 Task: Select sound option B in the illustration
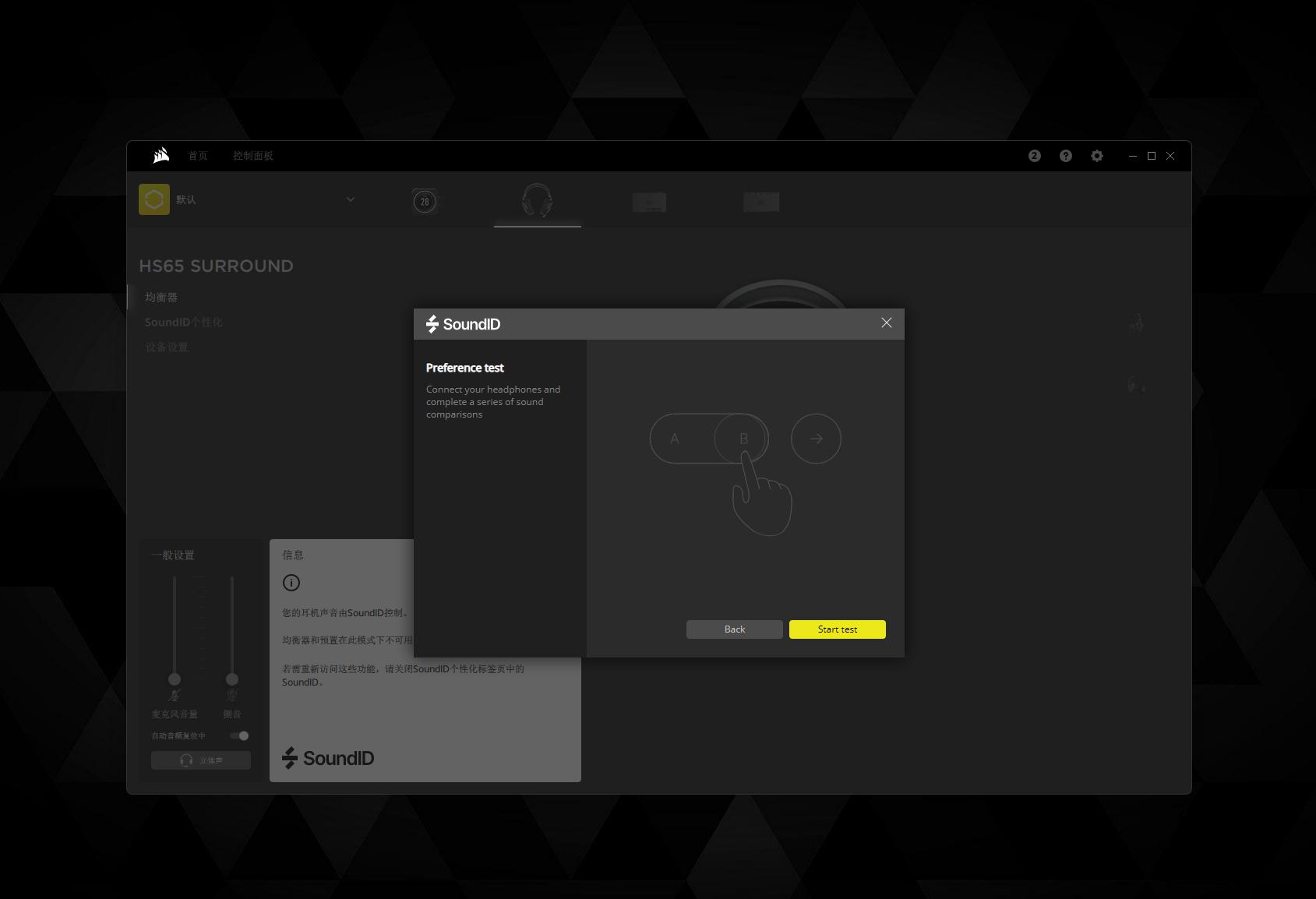(x=743, y=439)
